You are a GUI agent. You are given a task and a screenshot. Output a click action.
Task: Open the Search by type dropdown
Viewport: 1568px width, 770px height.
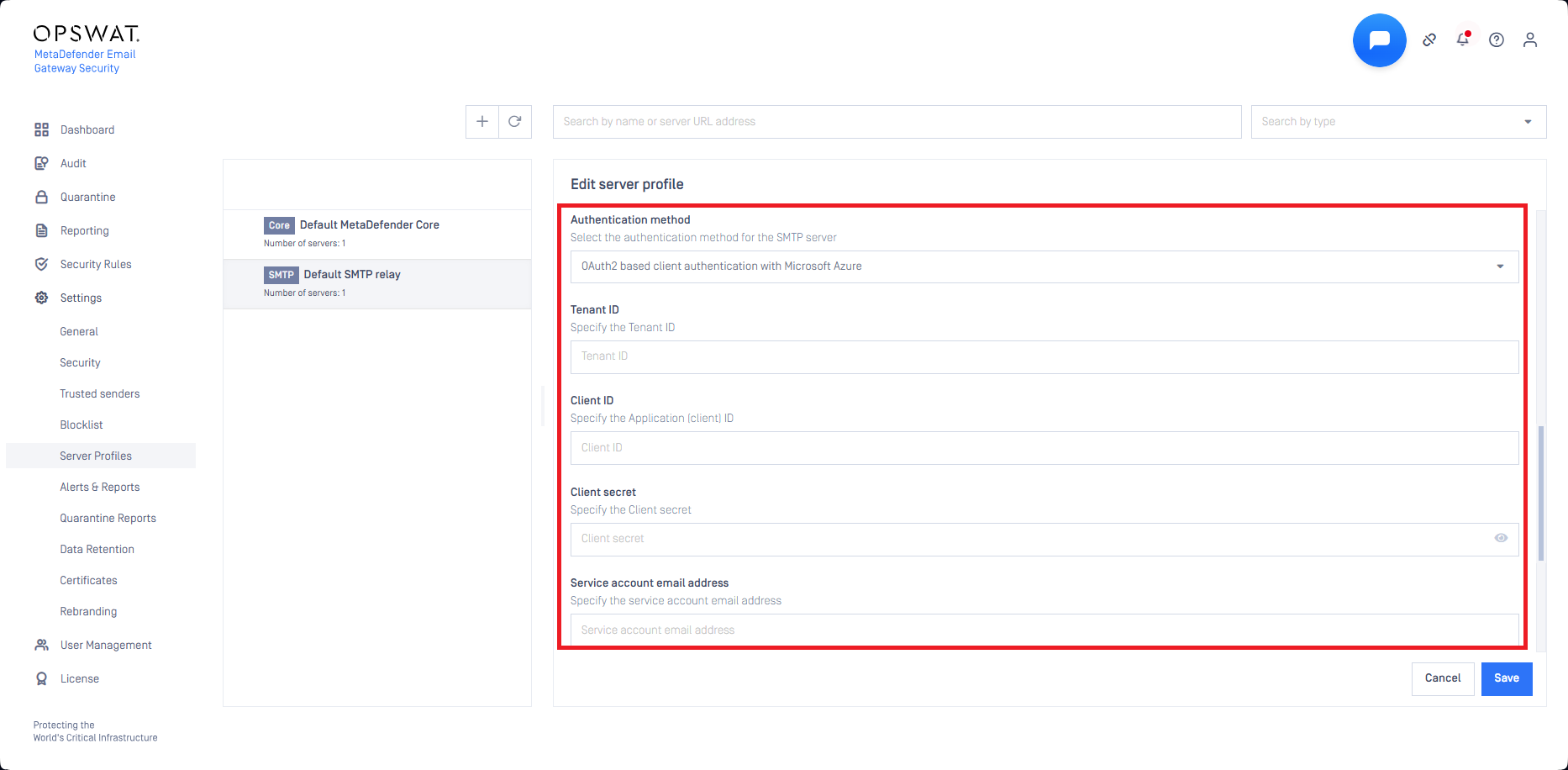pos(1398,122)
